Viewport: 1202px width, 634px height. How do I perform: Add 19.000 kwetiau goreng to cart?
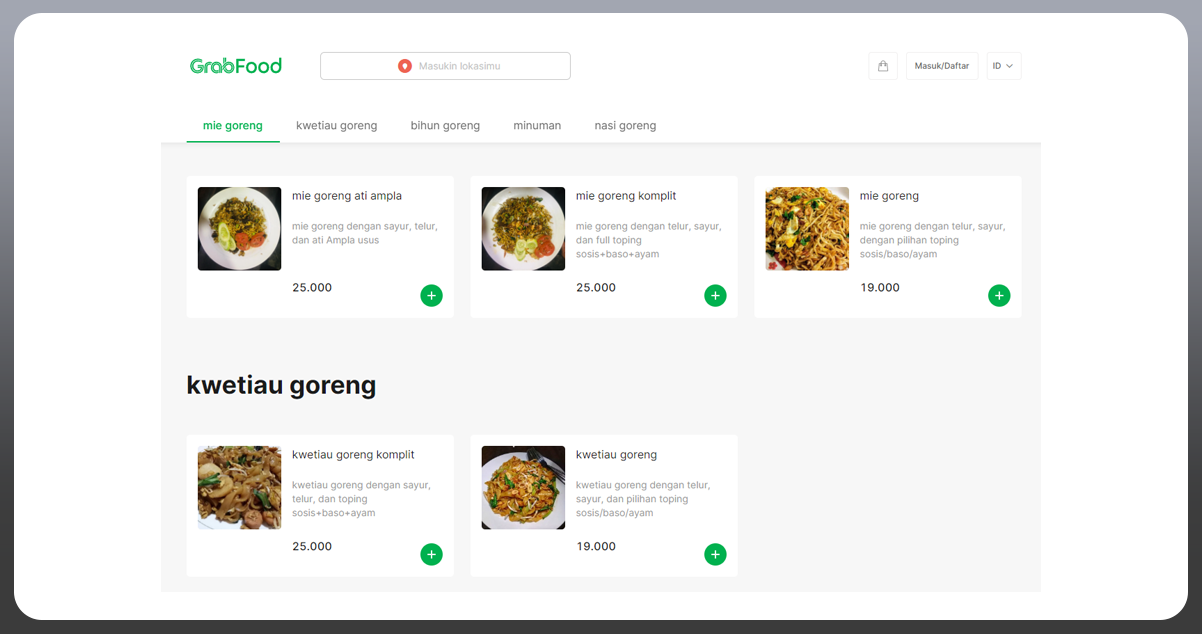coord(715,554)
